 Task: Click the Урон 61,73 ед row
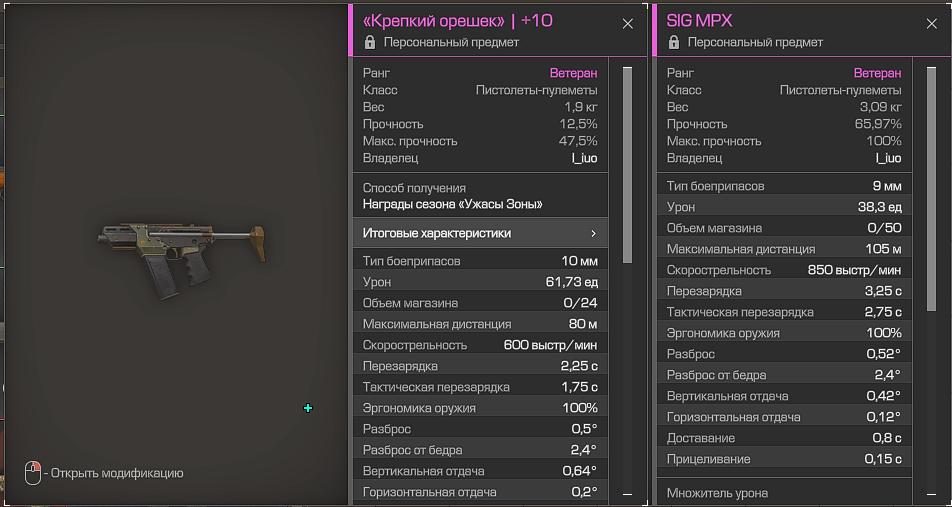(480, 282)
